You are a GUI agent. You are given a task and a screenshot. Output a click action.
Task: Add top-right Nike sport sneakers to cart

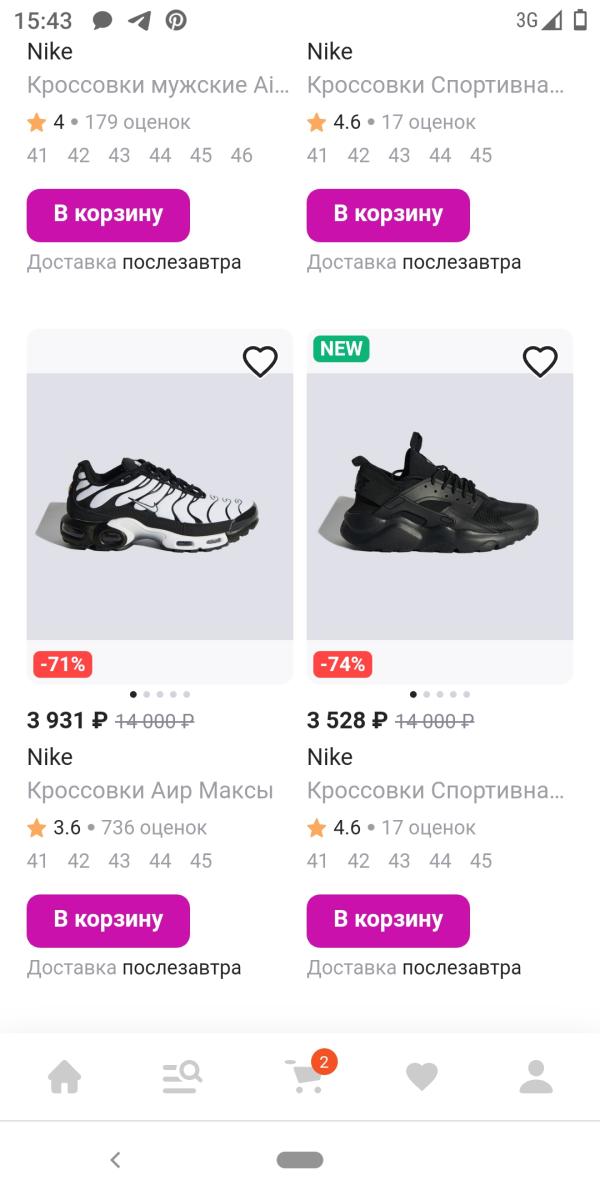click(388, 215)
